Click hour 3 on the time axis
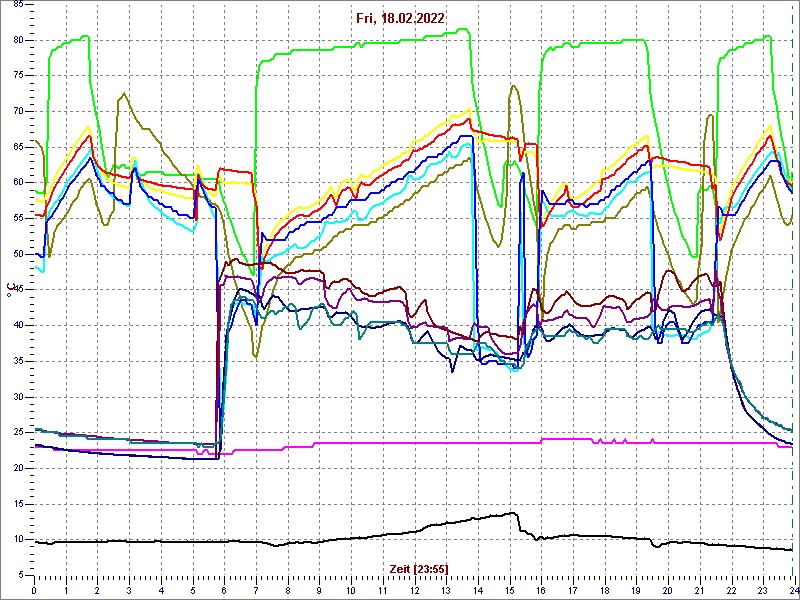 [130, 590]
